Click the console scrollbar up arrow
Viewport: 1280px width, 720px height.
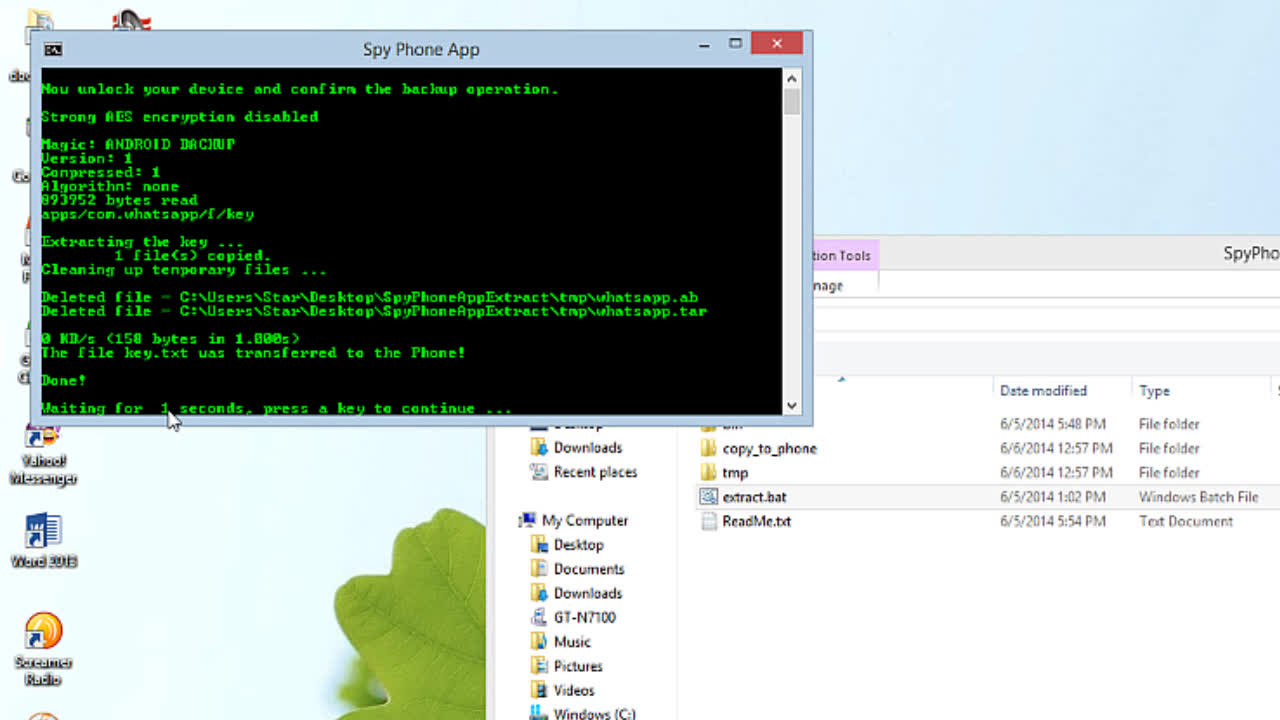coord(792,78)
